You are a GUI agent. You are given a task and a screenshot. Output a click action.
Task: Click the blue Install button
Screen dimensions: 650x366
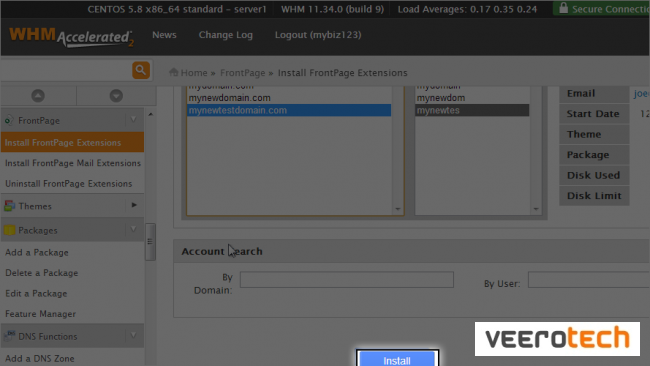coord(397,359)
